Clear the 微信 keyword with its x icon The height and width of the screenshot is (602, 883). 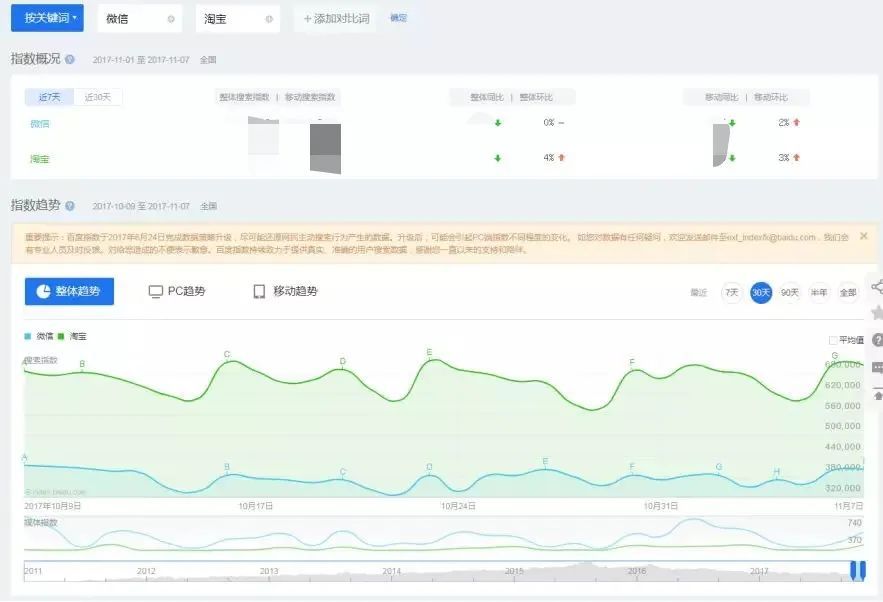pos(171,19)
